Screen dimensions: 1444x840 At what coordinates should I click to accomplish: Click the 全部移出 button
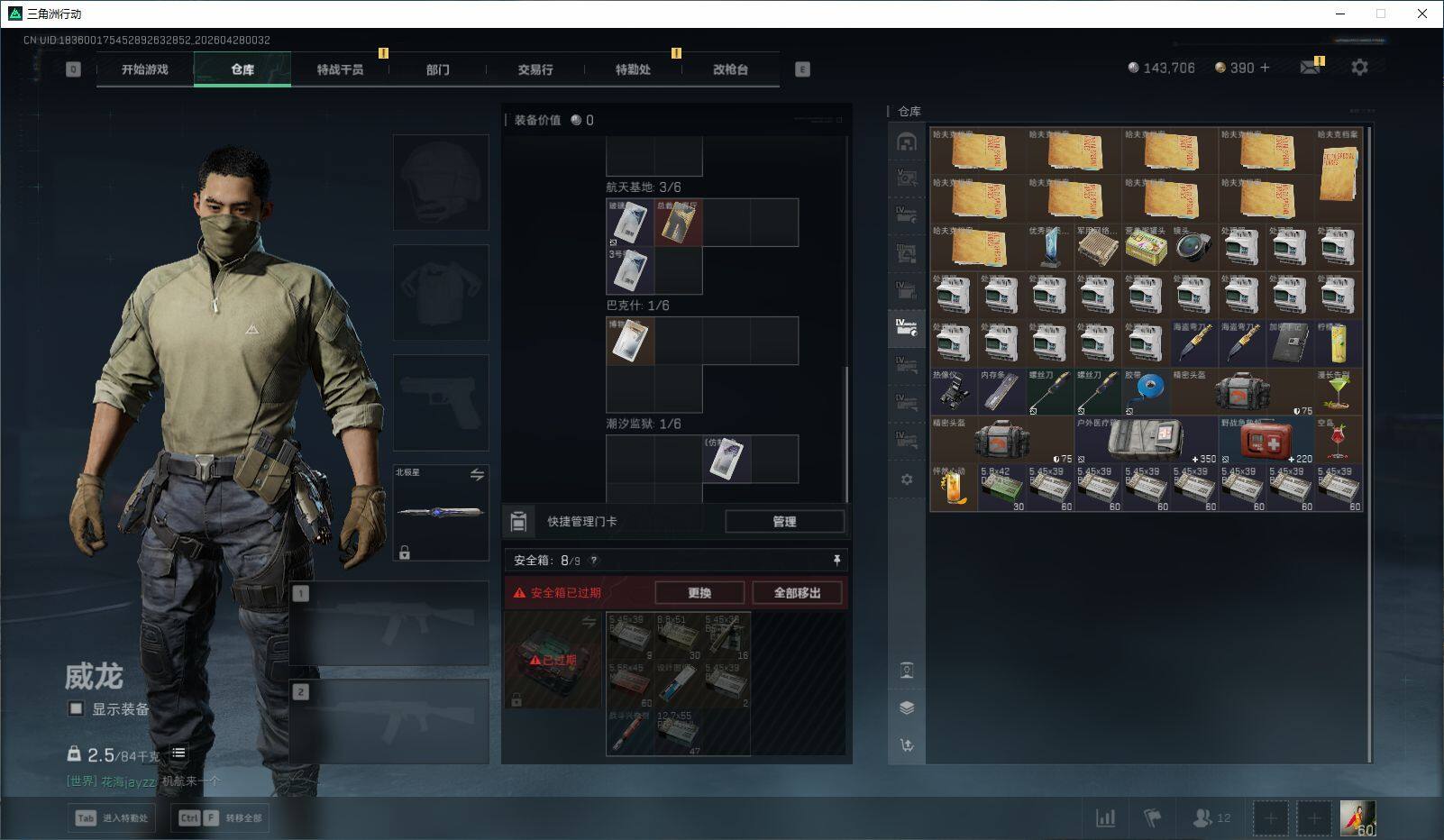(x=798, y=592)
